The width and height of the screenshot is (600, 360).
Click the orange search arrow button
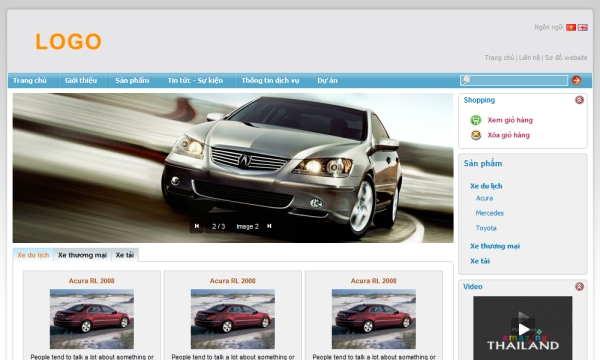576,80
